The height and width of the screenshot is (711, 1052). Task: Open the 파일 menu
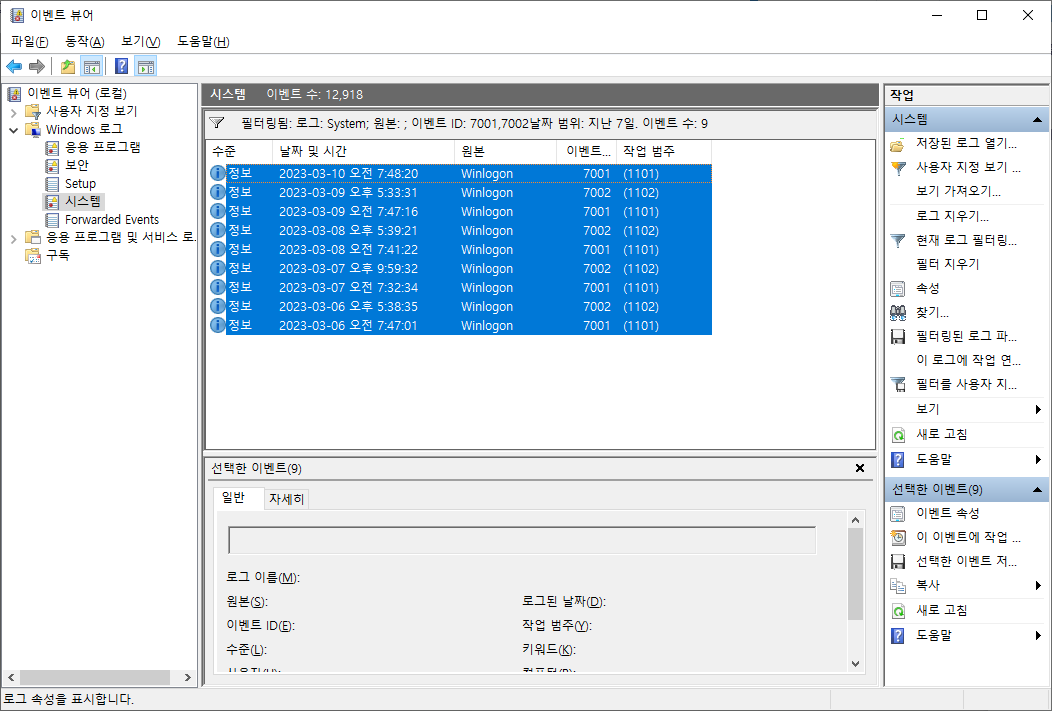[27, 41]
